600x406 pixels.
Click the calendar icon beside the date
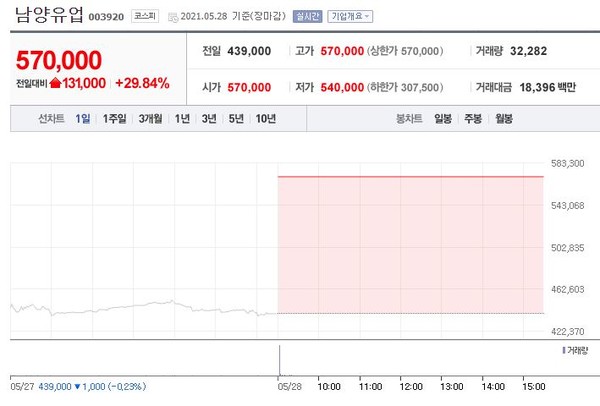172,17
